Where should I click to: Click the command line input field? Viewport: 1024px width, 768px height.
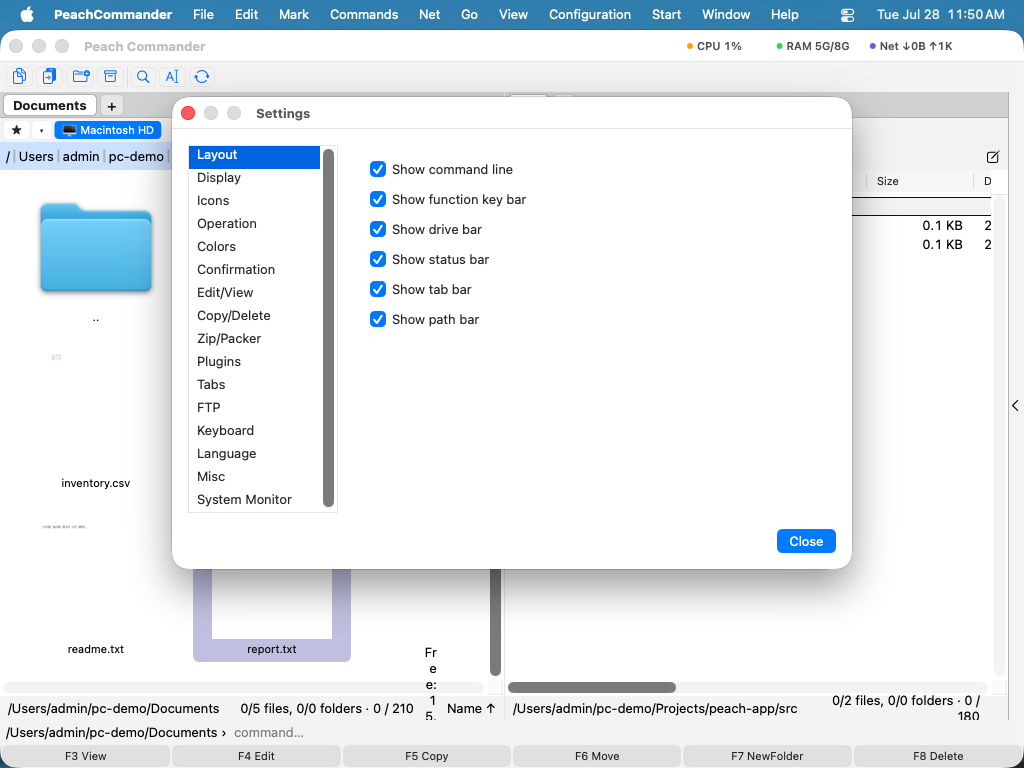point(624,733)
